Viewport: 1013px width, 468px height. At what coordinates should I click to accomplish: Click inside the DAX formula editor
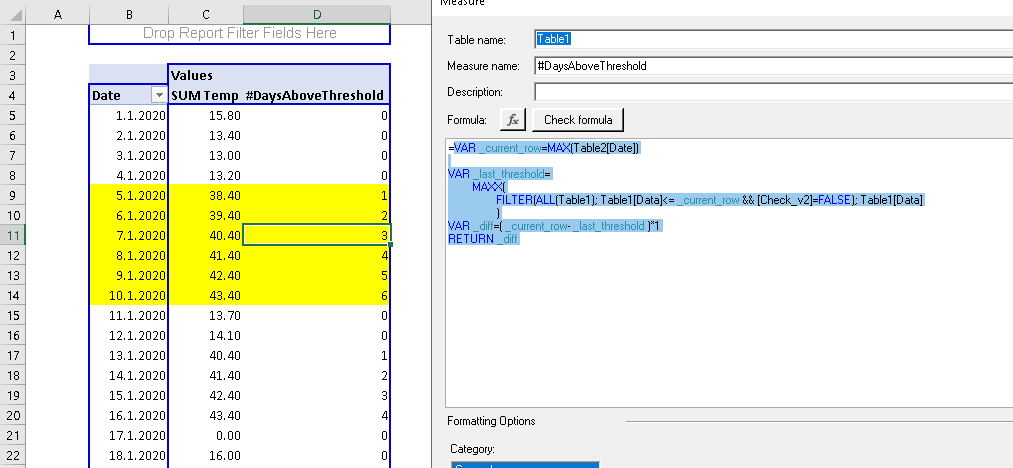(x=729, y=272)
